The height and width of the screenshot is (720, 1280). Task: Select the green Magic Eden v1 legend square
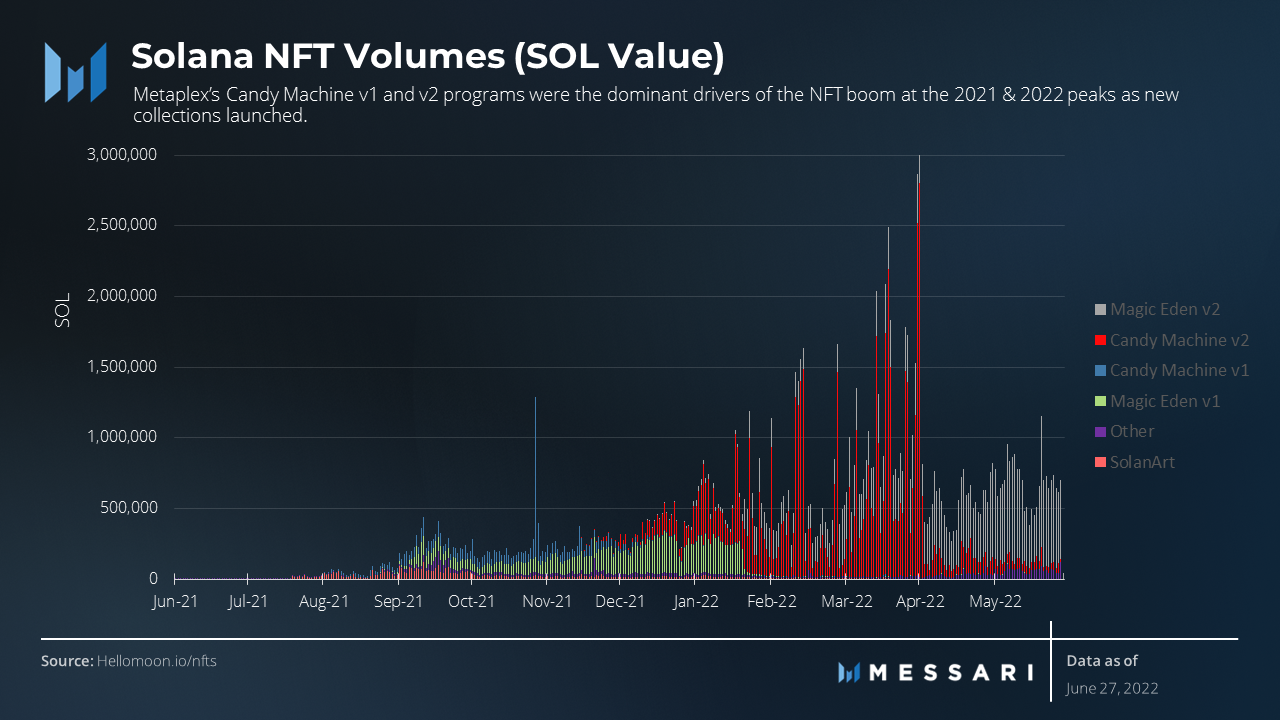point(1101,401)
